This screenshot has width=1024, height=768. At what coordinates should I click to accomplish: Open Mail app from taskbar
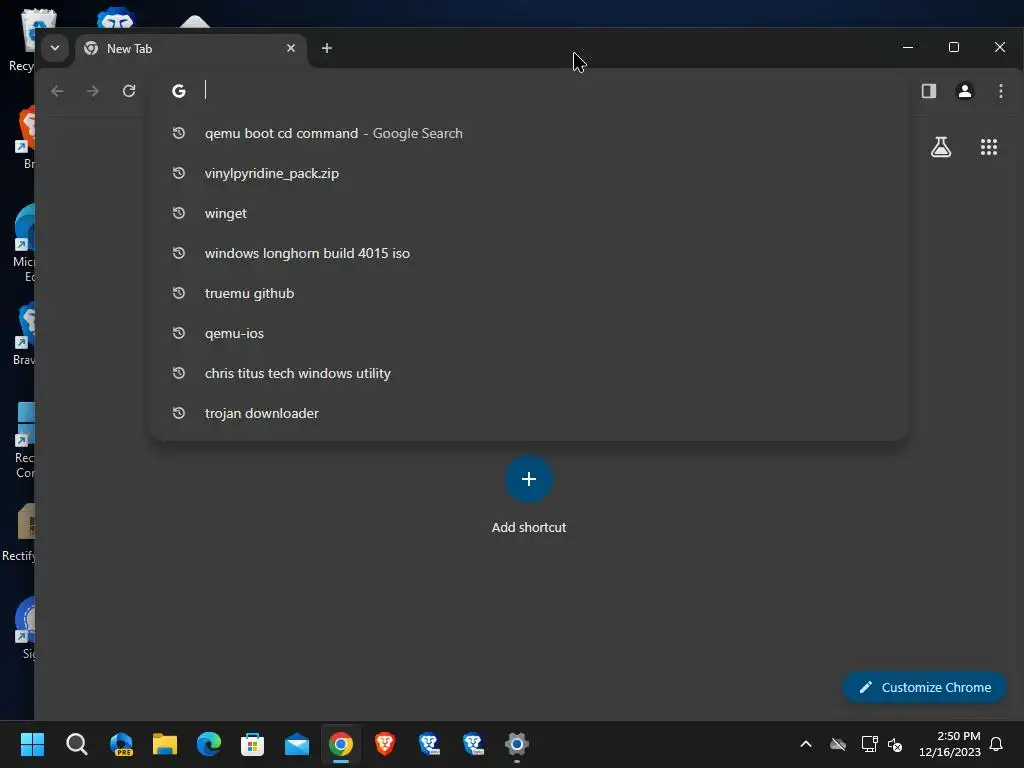pyautogui.click(x=296, y=744)
